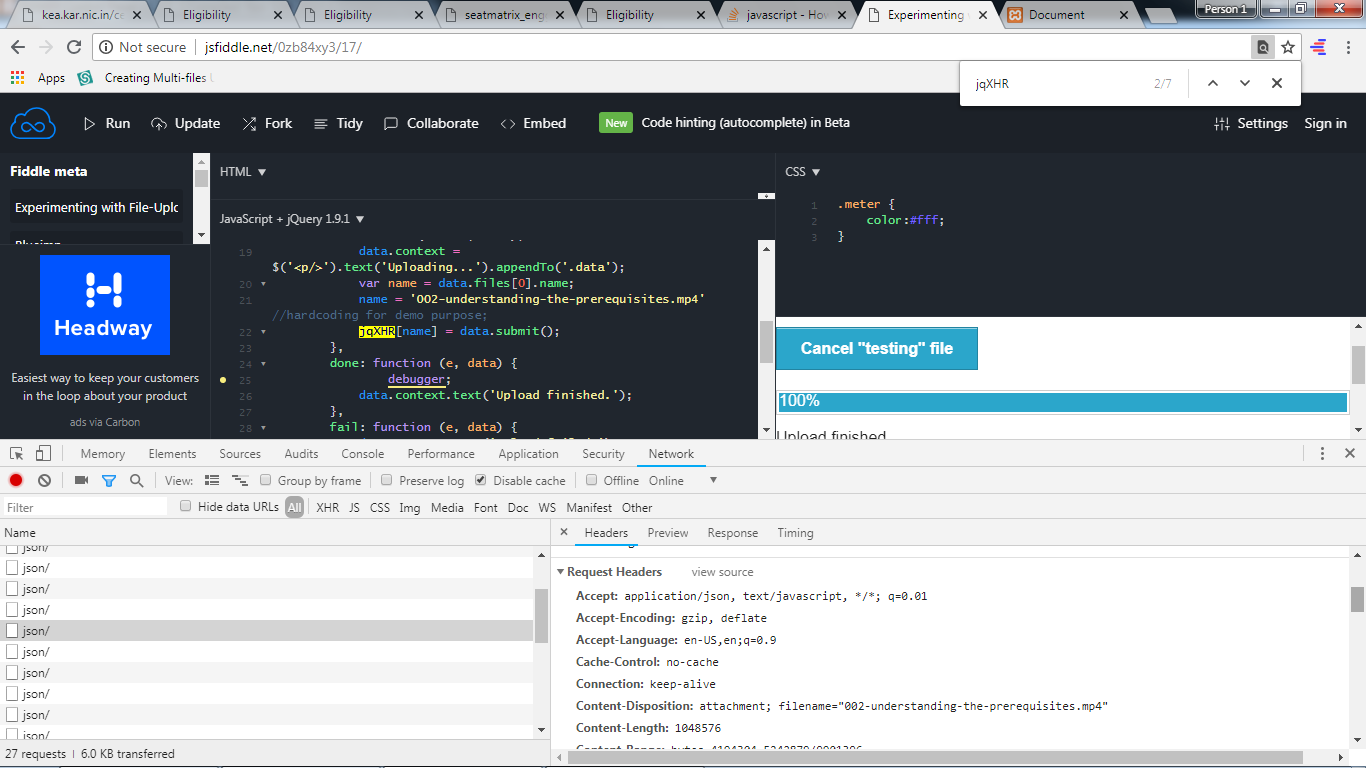Open the Console DevTools tab
Screen dimensions: 1366x768
pyautogui.click(x=362, y=454)
